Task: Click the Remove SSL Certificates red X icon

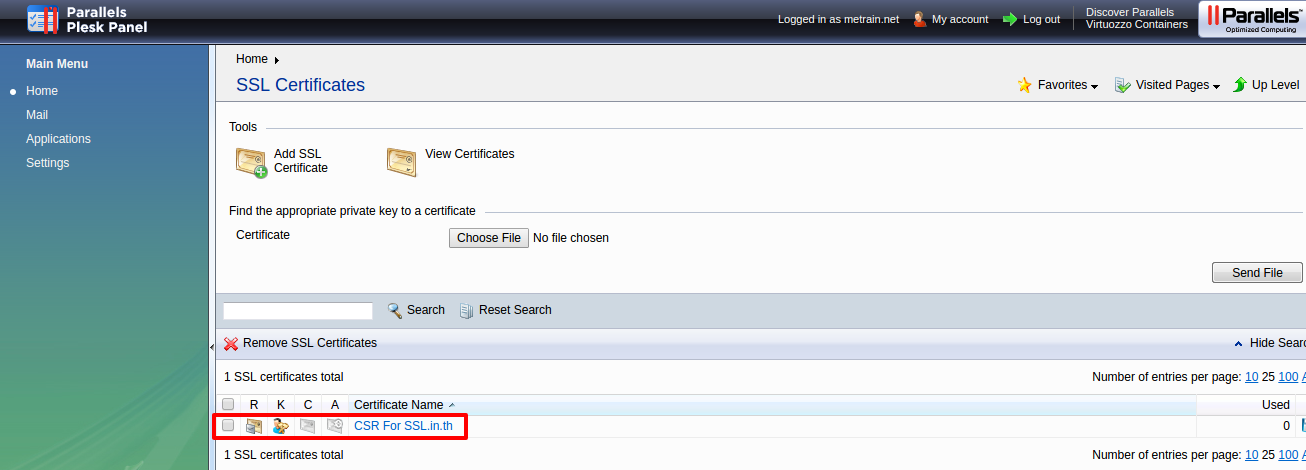Action: (x=231, y=343)
